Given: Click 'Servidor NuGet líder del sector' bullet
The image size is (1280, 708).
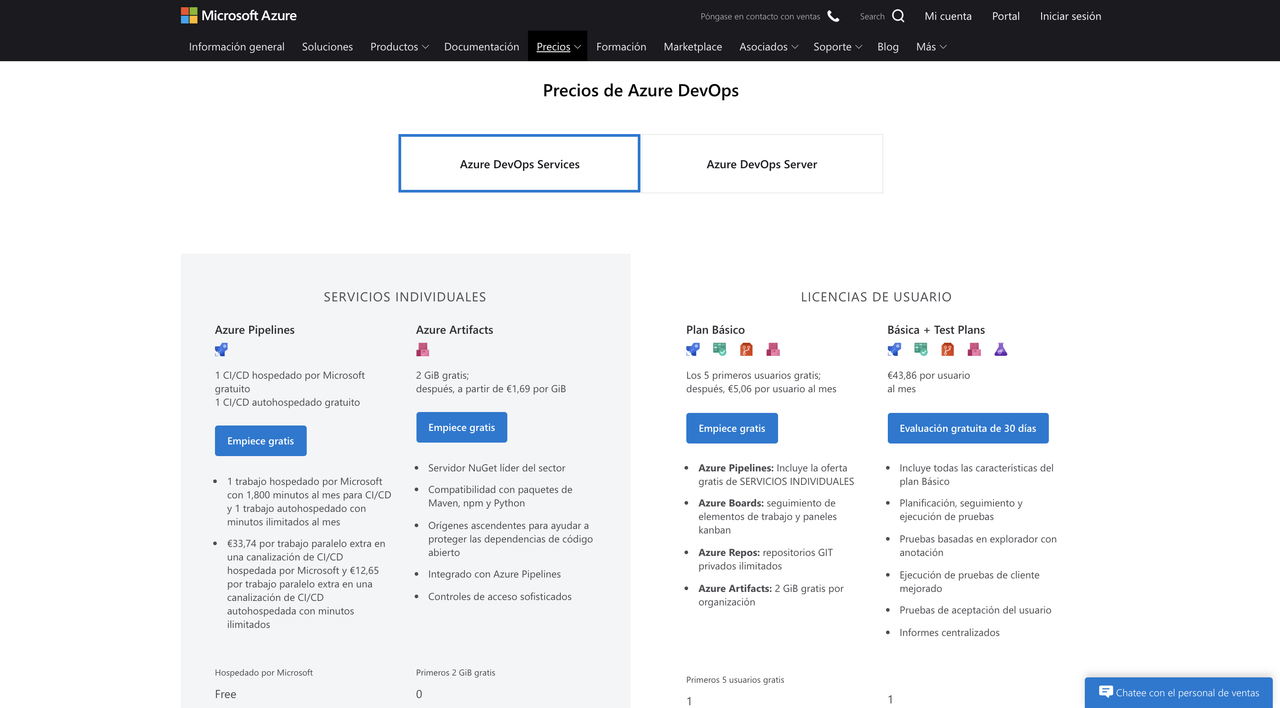Looking at the screenshot, I should coord(497,467).
